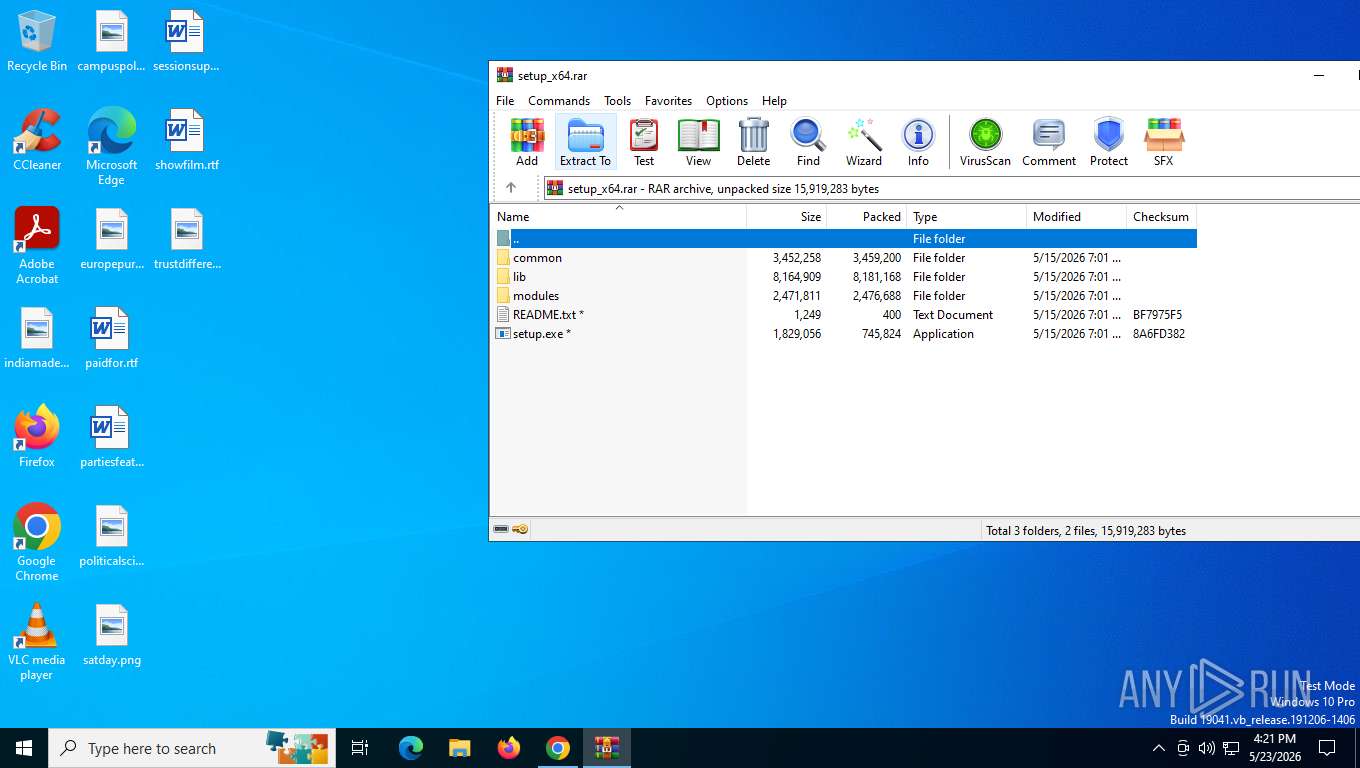Add a Comment to the archive

click(x=1049, y=142)
